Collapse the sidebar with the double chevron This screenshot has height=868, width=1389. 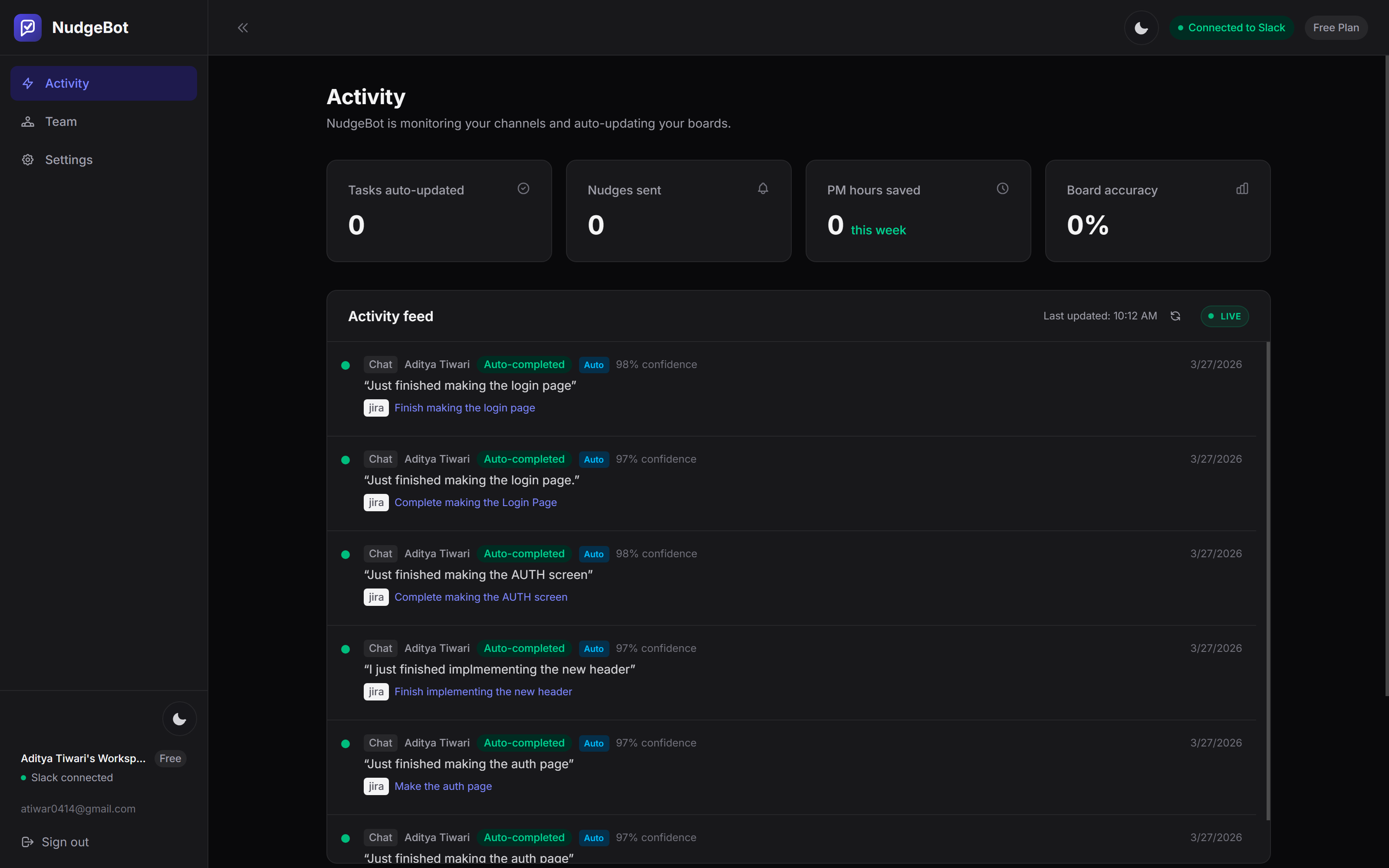[242, 27]
